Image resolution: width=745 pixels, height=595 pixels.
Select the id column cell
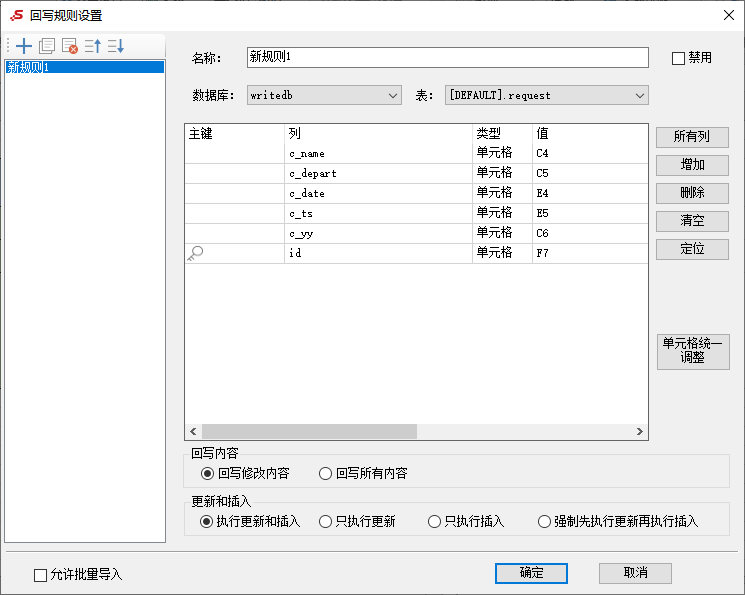click(x=379, y=253)
